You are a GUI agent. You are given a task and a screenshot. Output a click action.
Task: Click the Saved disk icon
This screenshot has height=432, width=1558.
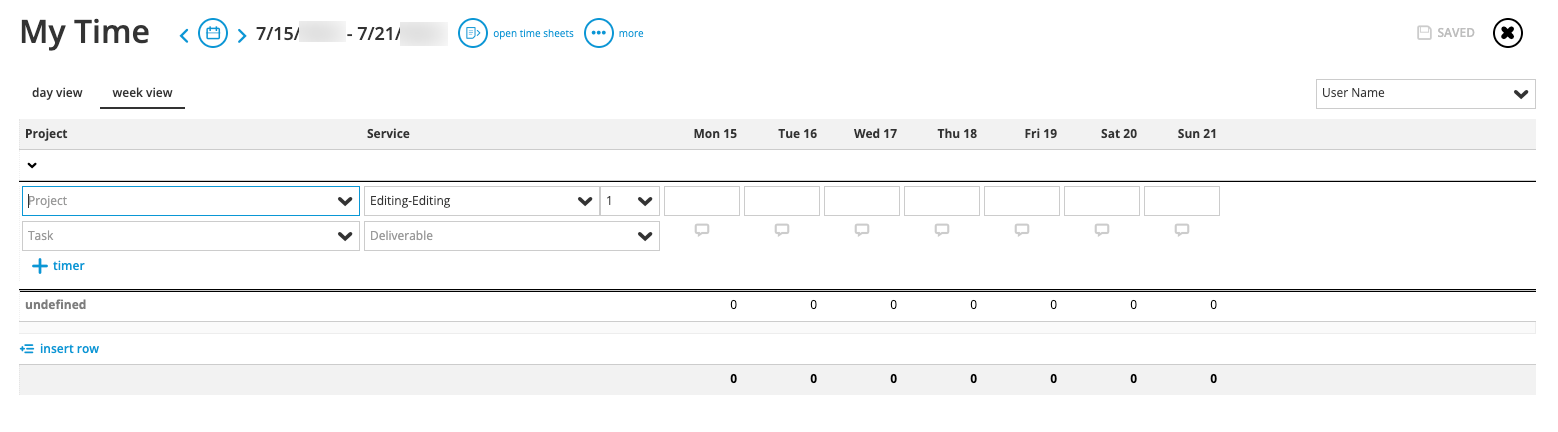1424,33
